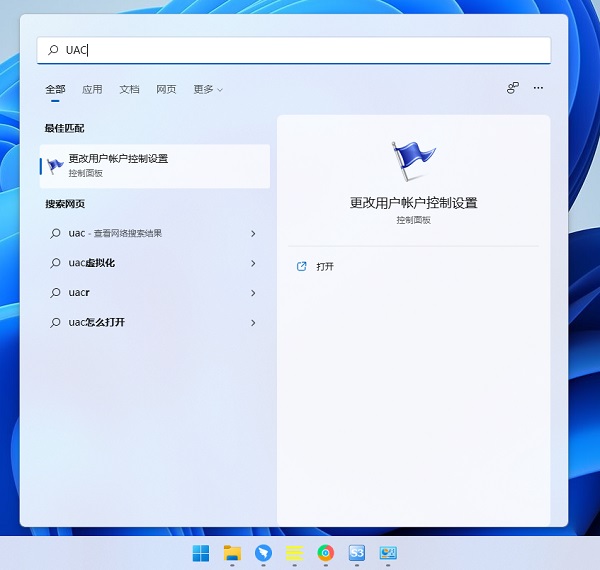Expand arrow next to uac虚拟化 suggestion
Image resolution: width=600 pixels, height=570 pixels.
click(x=253, y=263)
